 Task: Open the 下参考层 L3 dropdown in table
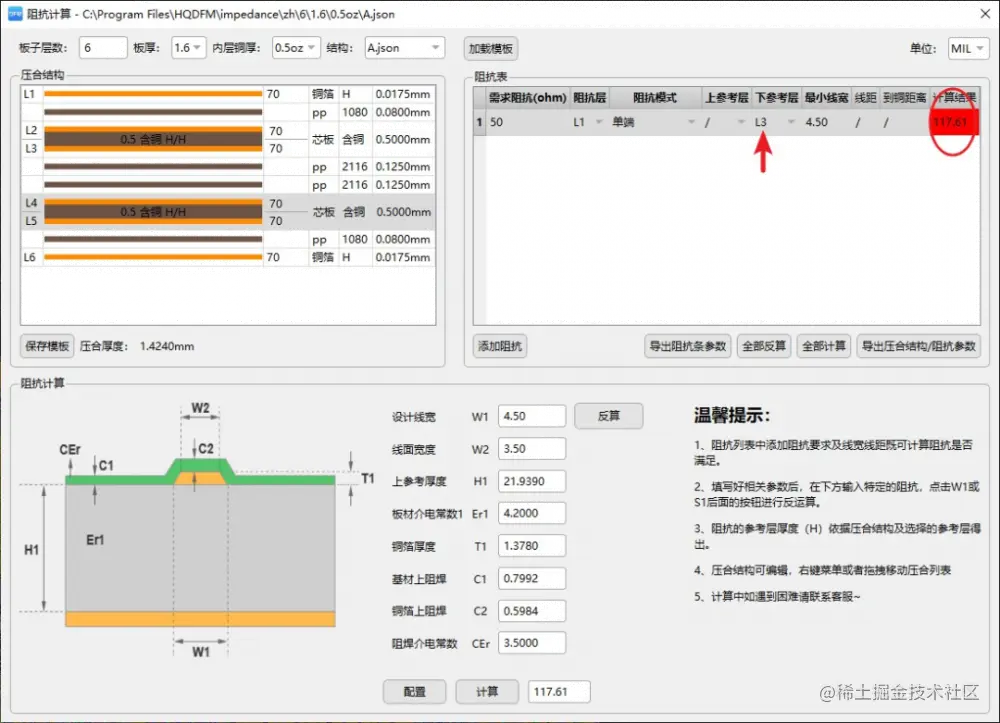tap(791, 122)
